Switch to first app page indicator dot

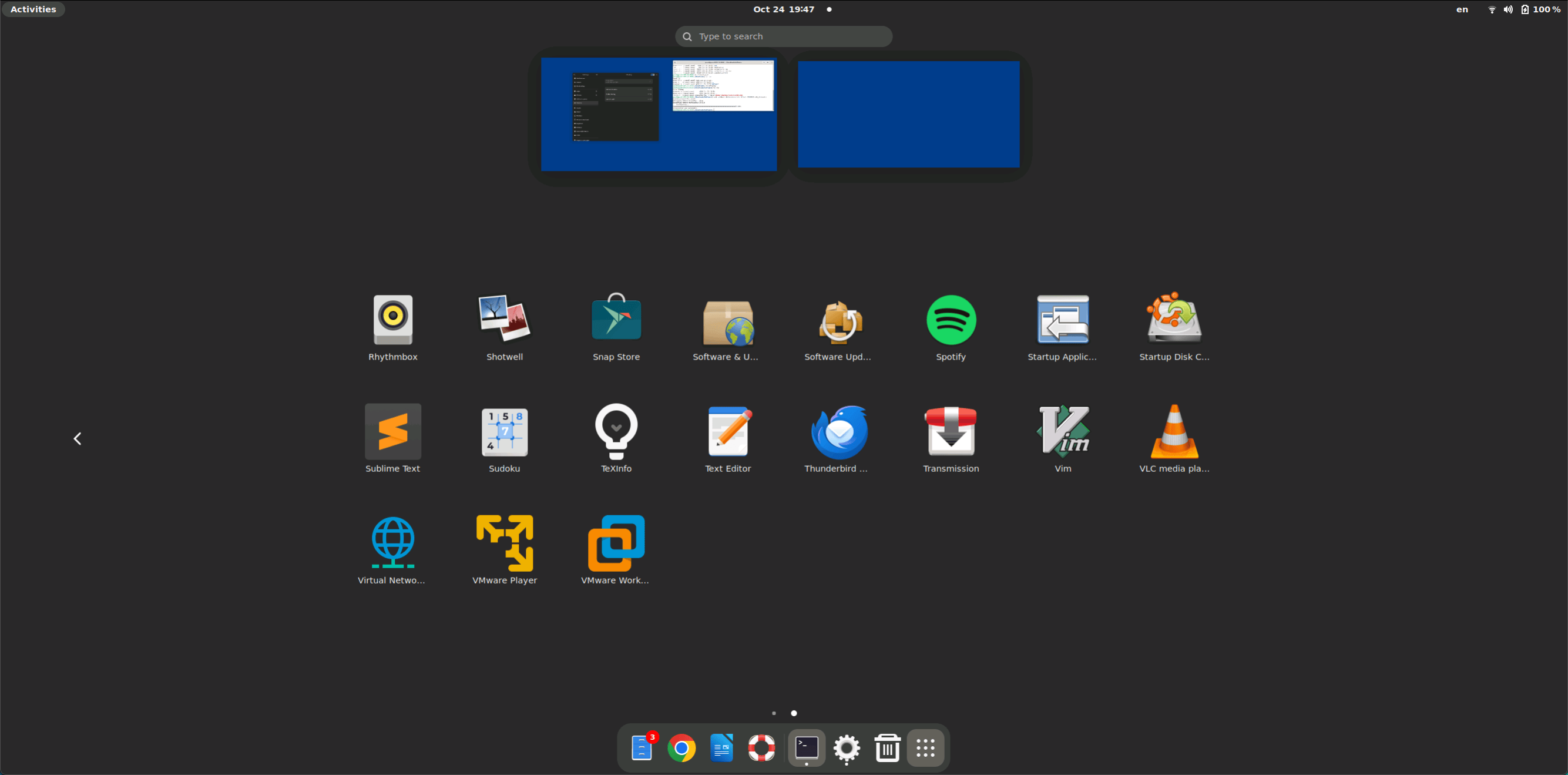pos(774,713)
